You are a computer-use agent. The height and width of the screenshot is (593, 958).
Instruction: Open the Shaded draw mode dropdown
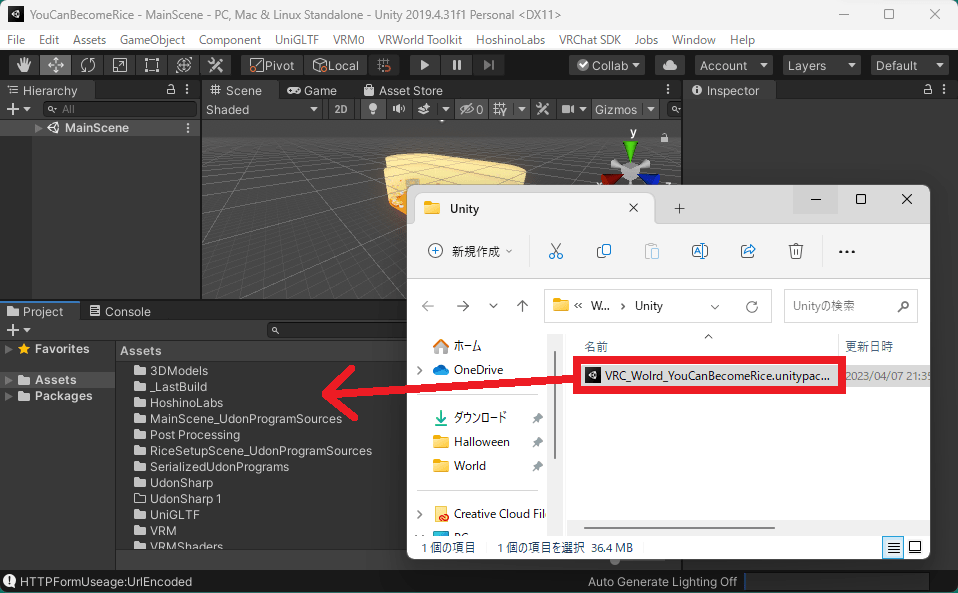click(x=262, y=110)
